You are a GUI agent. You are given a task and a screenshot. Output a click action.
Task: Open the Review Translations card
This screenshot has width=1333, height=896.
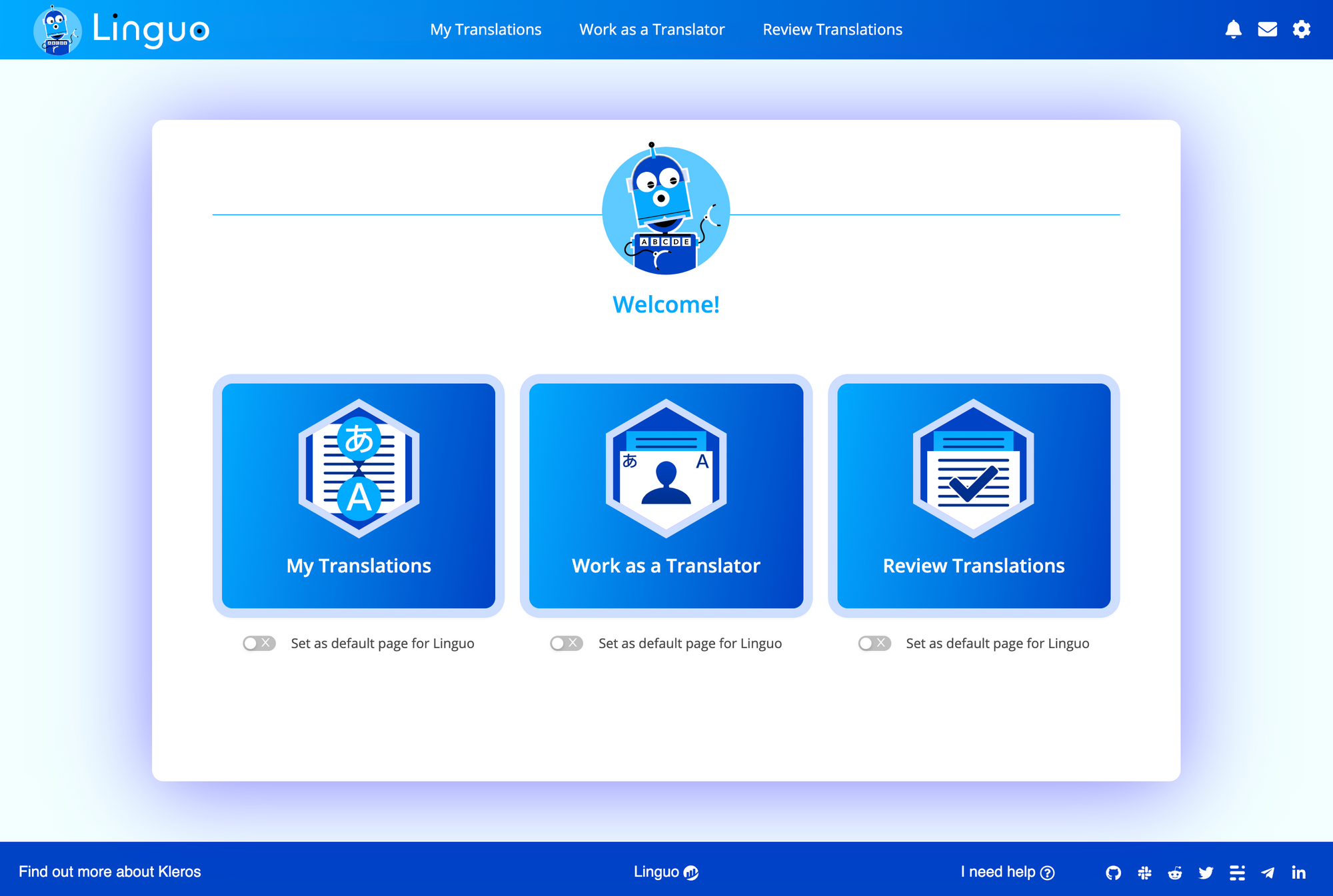973,495
